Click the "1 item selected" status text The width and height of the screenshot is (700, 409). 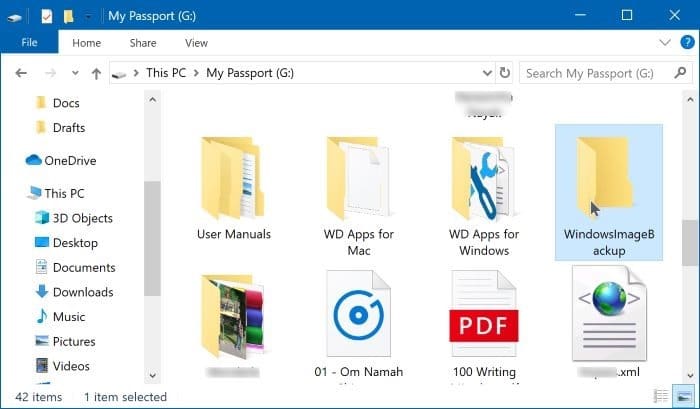(125, 397)
